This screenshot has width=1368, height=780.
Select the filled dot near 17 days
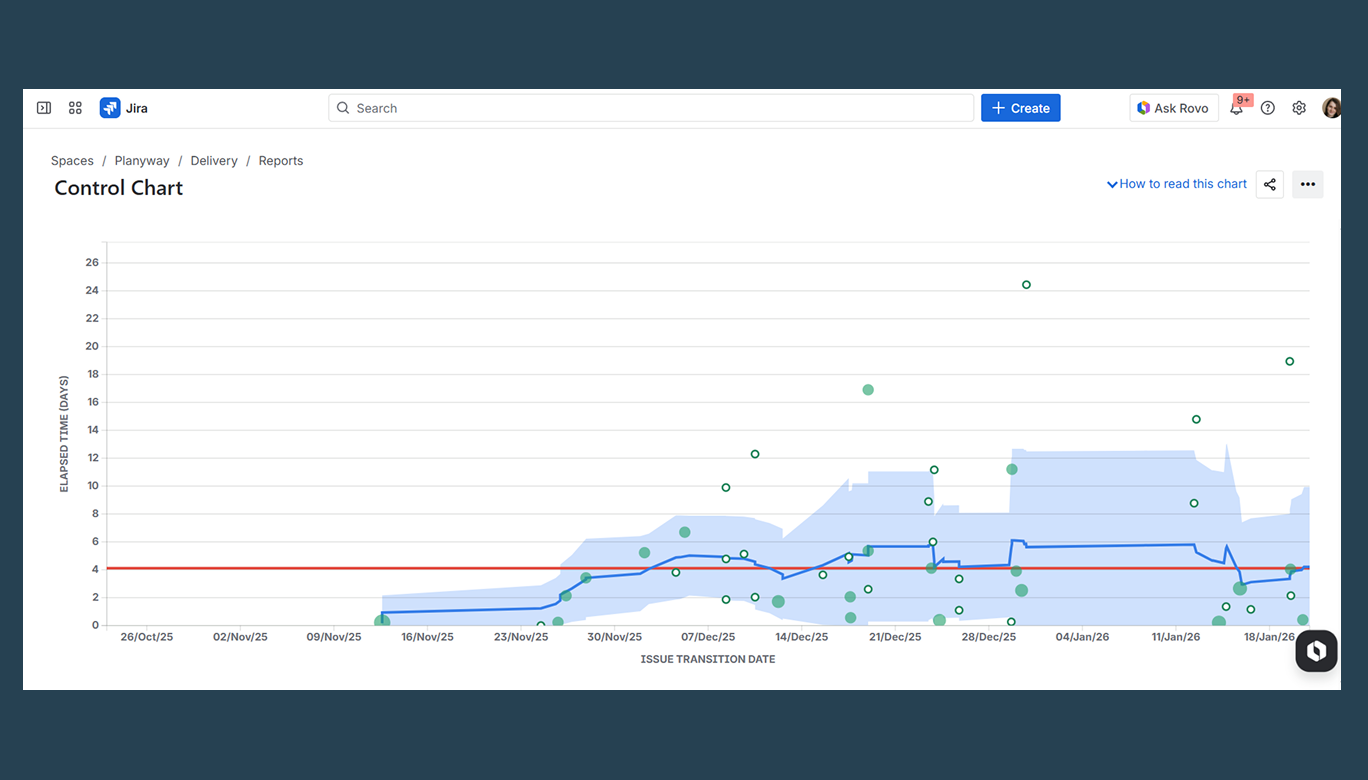[868, 390]
